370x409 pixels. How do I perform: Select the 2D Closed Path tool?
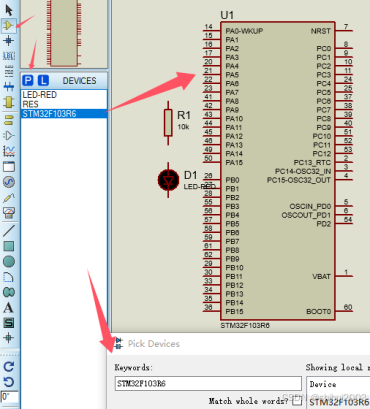coord(9,292)
